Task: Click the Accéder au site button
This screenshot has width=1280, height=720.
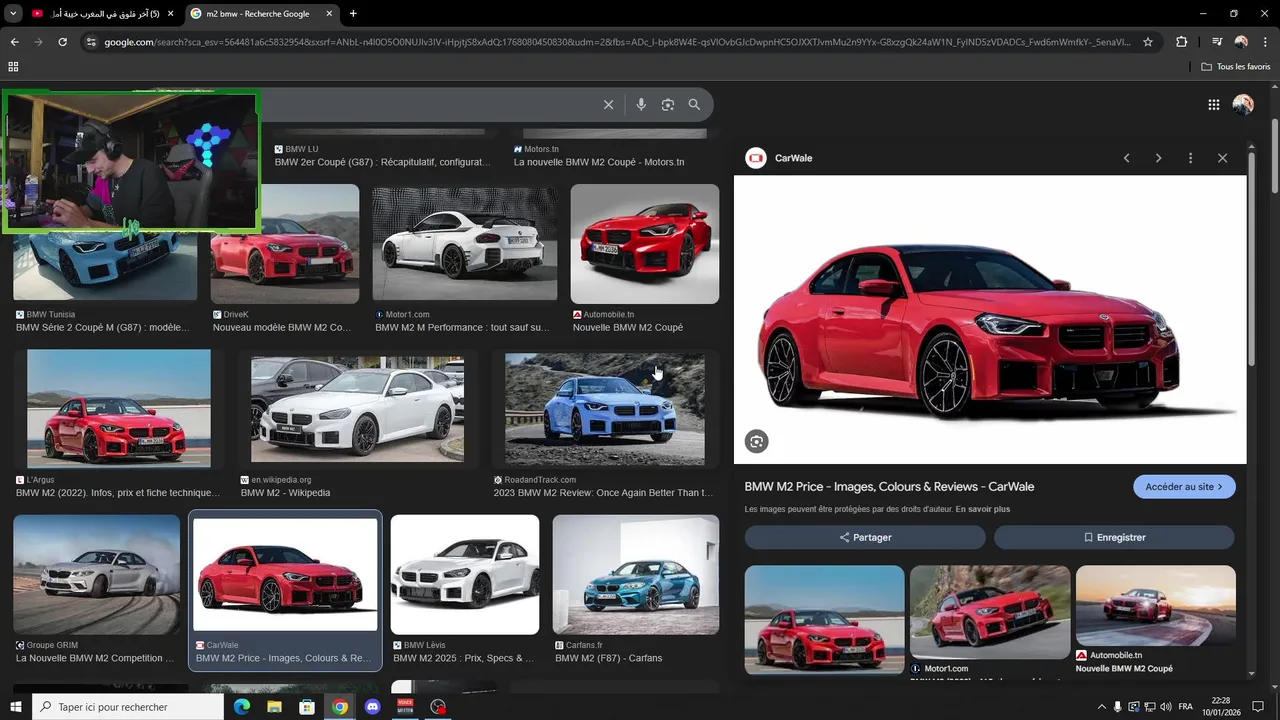Action: [1184, 487]
